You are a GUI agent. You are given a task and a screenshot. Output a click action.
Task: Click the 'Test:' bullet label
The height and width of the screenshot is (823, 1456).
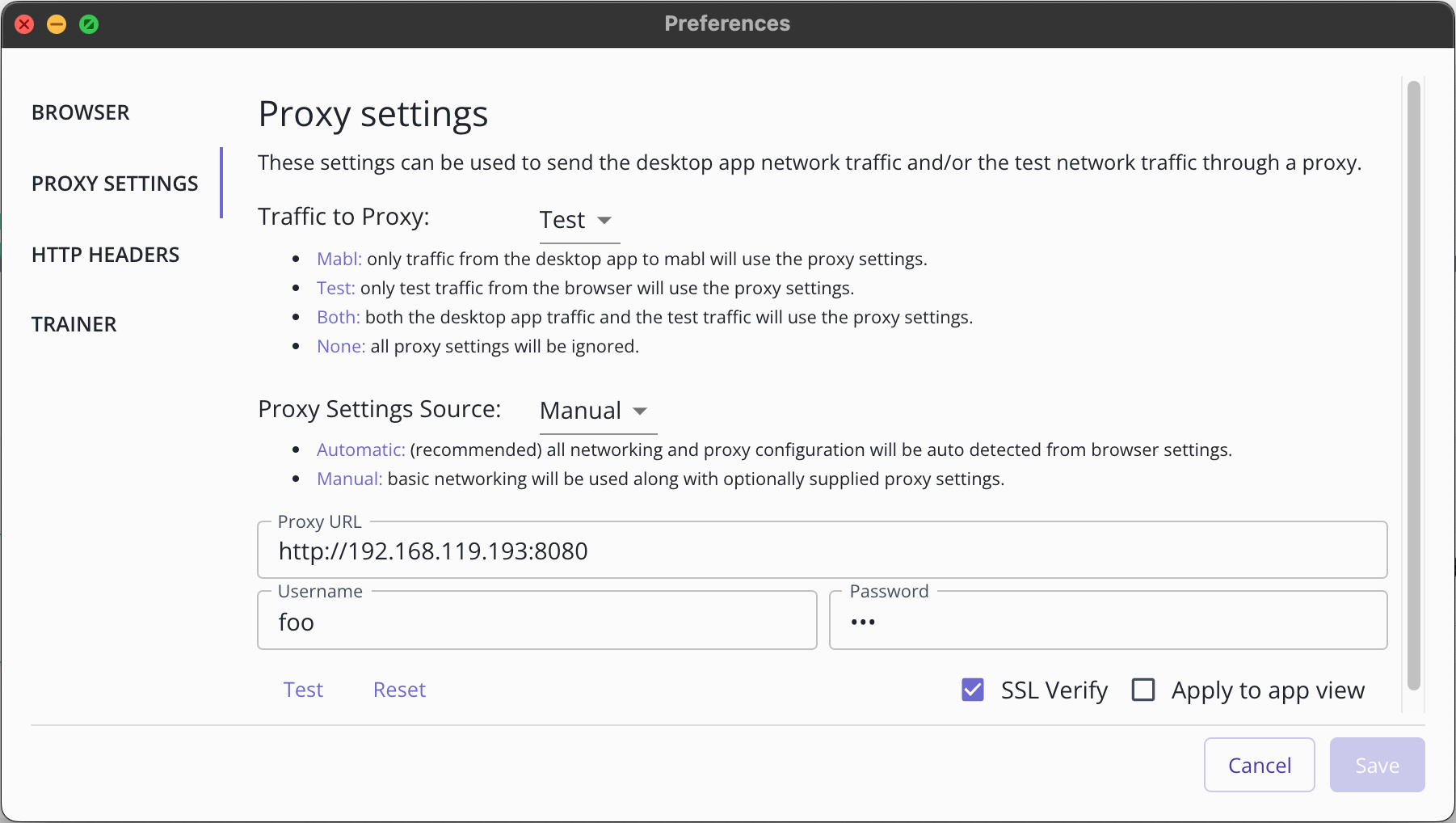[x=336, y=288]
